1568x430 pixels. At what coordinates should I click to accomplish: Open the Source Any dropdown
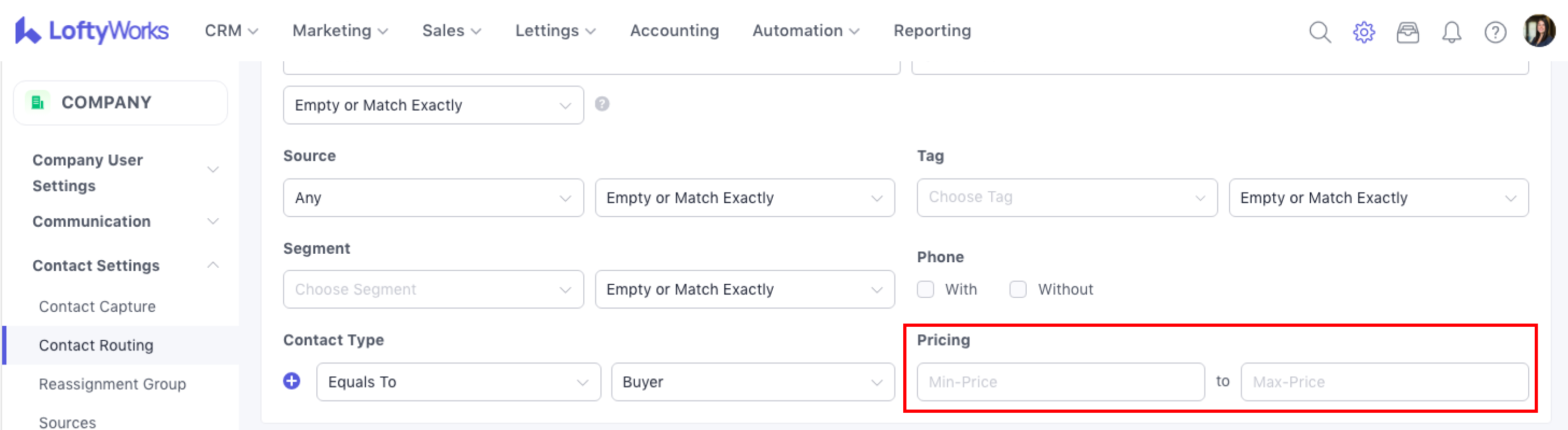pos(433,197)
